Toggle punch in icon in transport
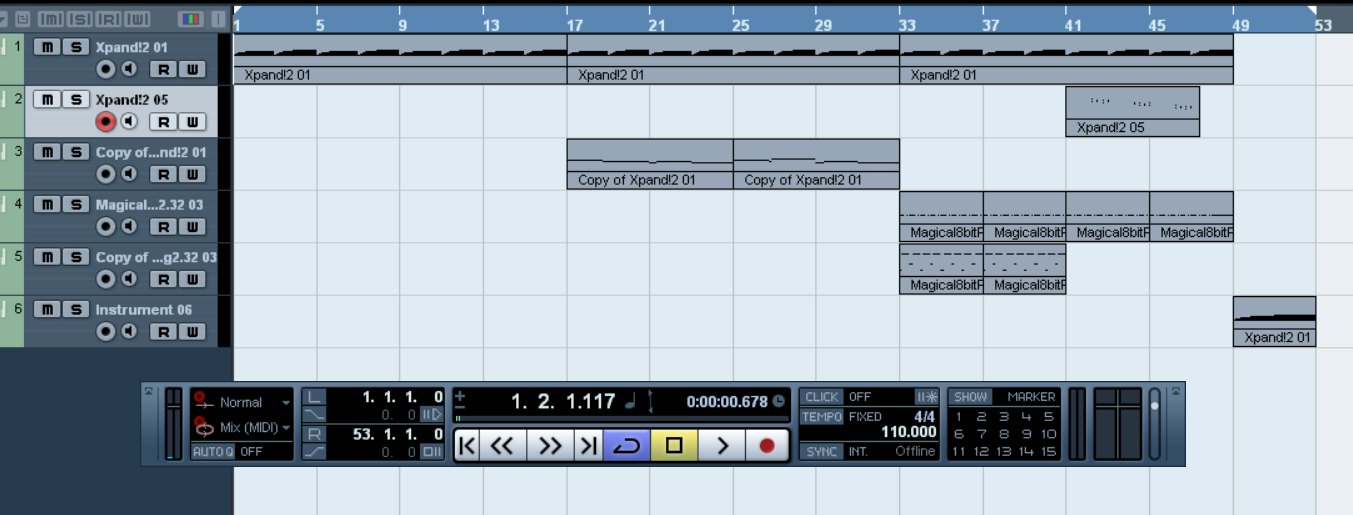Image resolution: width=1353 pixels, height=515 pixels. [x=314, y=414]
